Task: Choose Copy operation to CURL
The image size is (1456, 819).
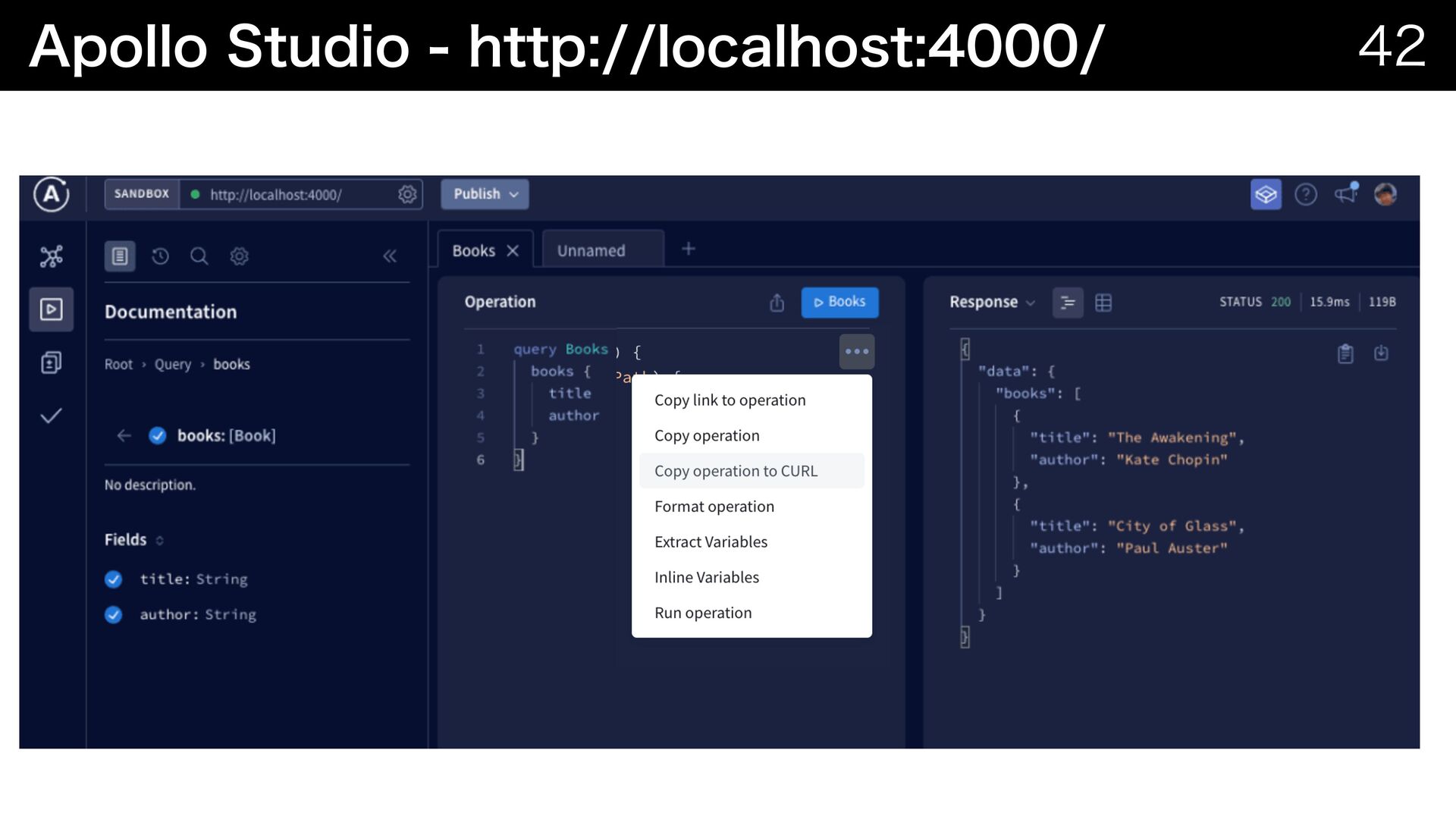Action: point(752,471)
